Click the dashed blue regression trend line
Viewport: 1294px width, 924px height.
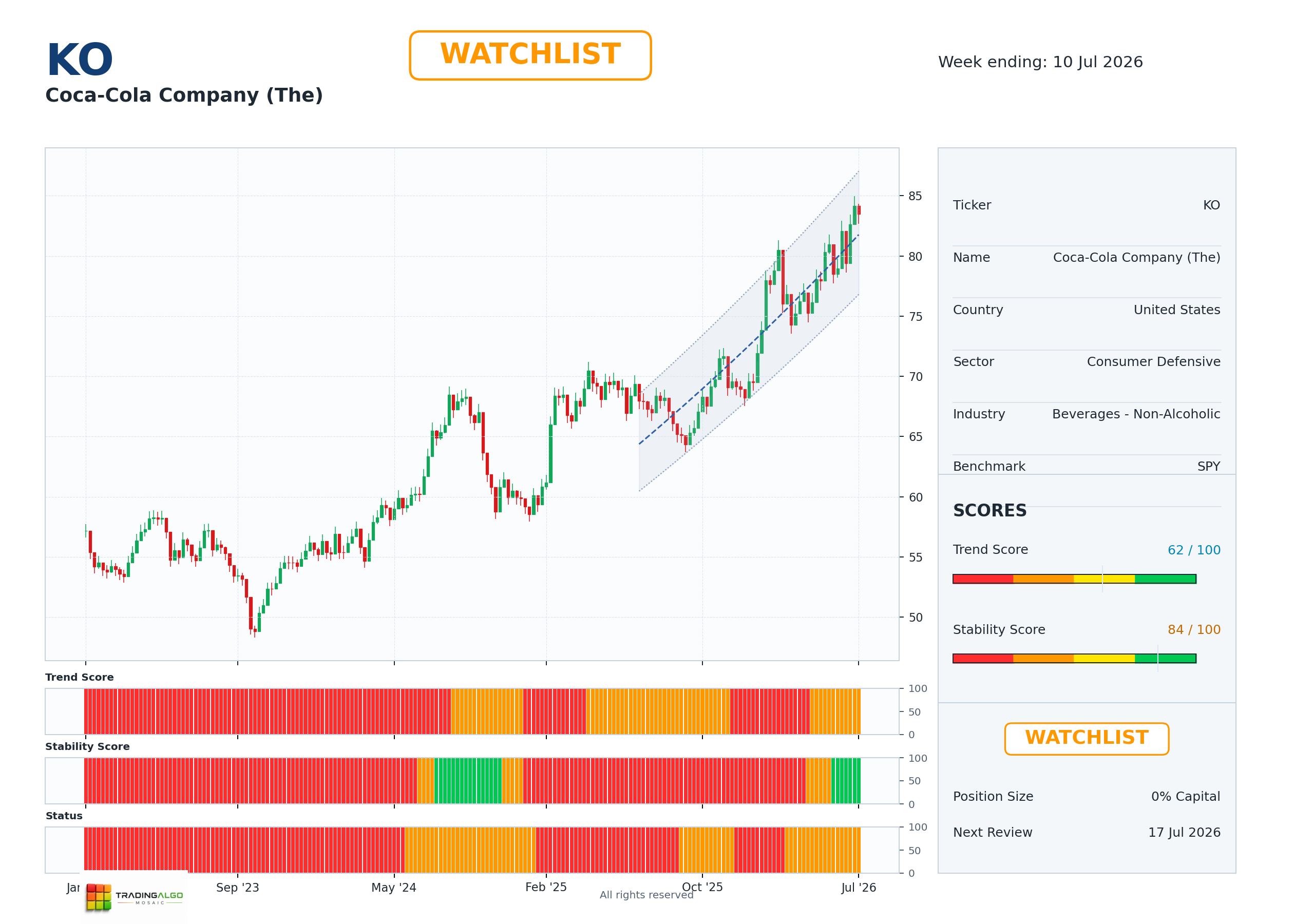click(748, 340)
